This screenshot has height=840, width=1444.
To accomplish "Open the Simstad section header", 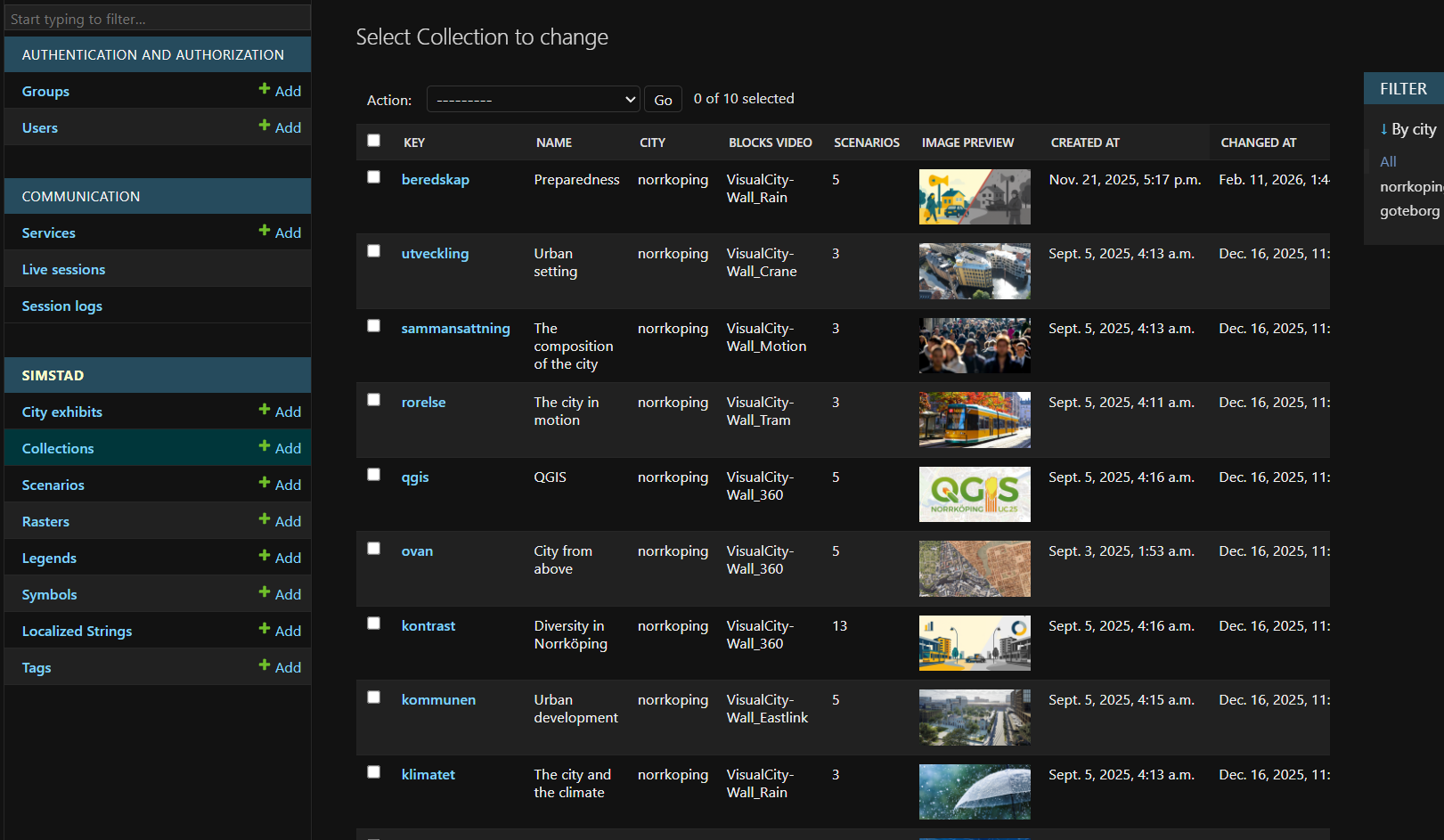I will pyautogui.click(x=53, y=375).
